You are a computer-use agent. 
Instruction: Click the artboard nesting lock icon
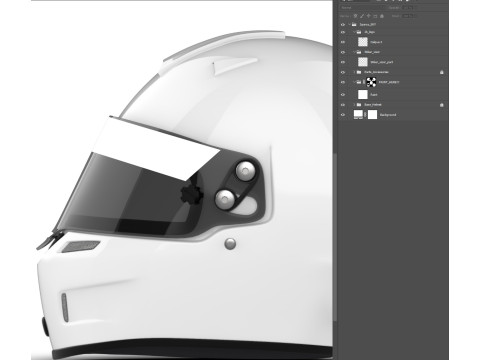click(x=375, y=16)
